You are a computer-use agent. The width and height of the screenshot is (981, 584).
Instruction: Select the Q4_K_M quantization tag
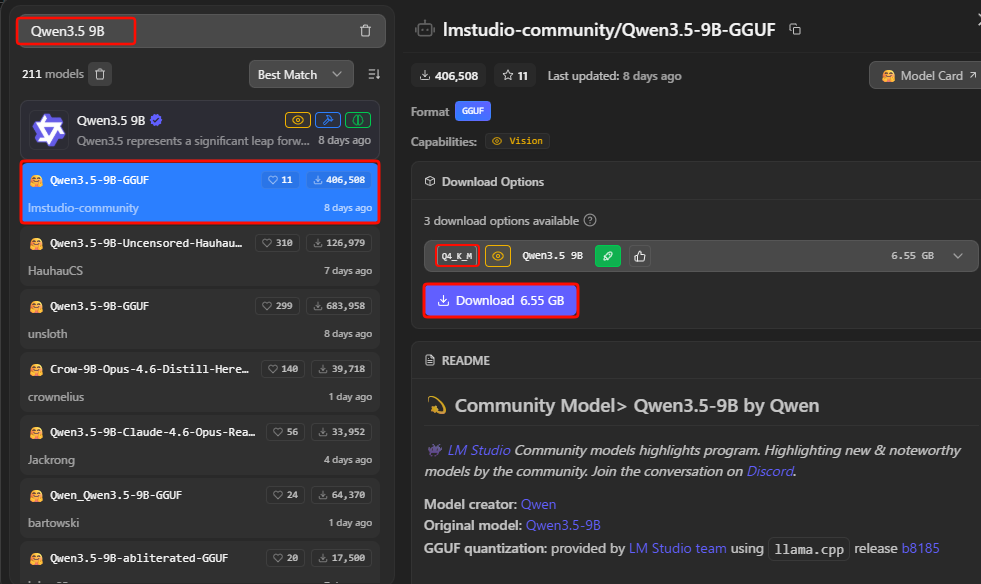tap(456, 256)
